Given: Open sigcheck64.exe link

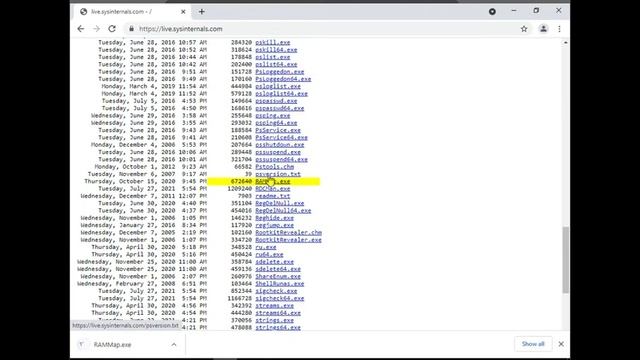Looking at the screenshot, I should (x=280, y=299).
